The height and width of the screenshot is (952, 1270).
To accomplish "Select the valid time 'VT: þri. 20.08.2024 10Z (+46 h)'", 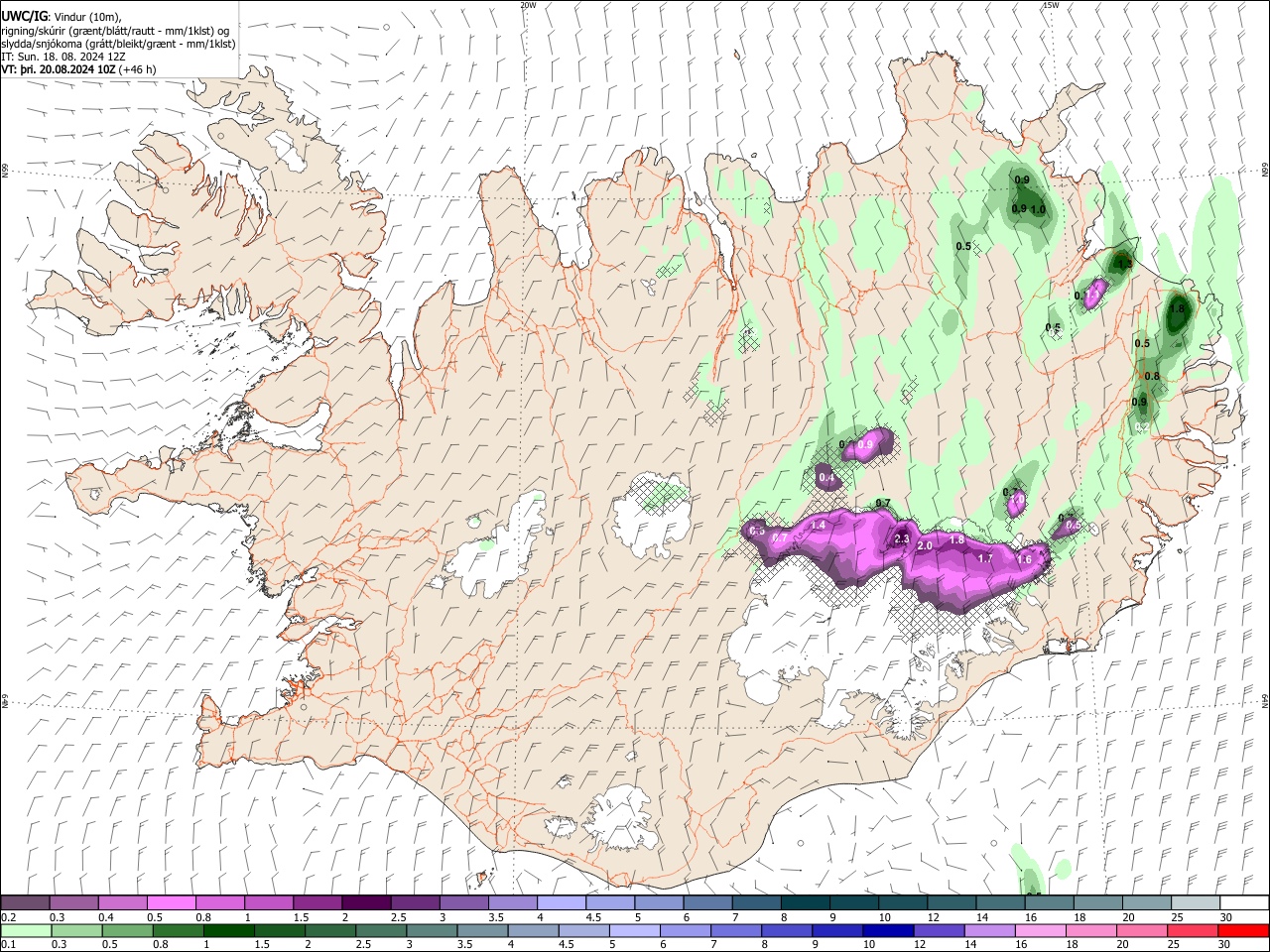I will (78, 69).
